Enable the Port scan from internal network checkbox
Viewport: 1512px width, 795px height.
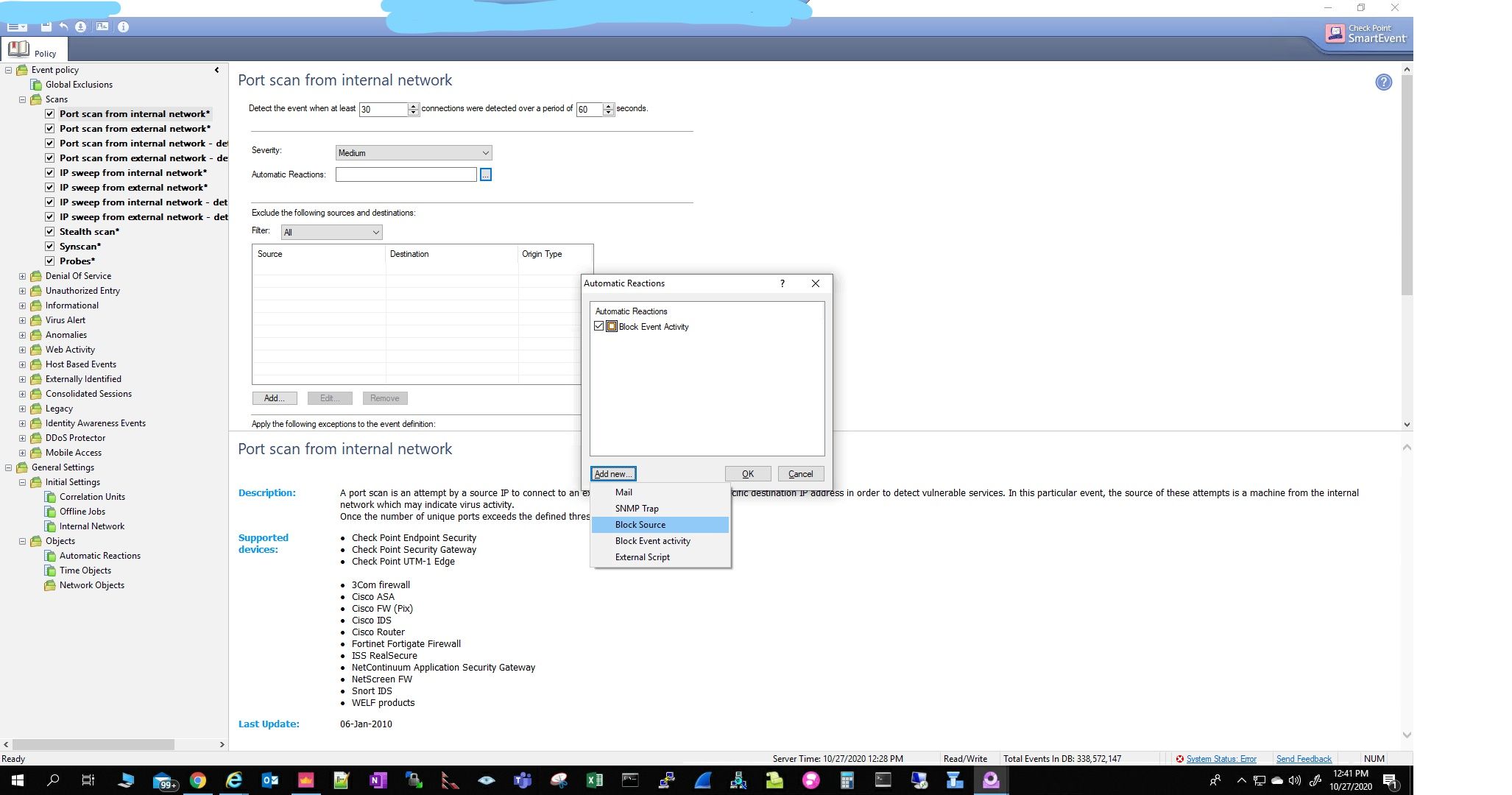point(51,113)
